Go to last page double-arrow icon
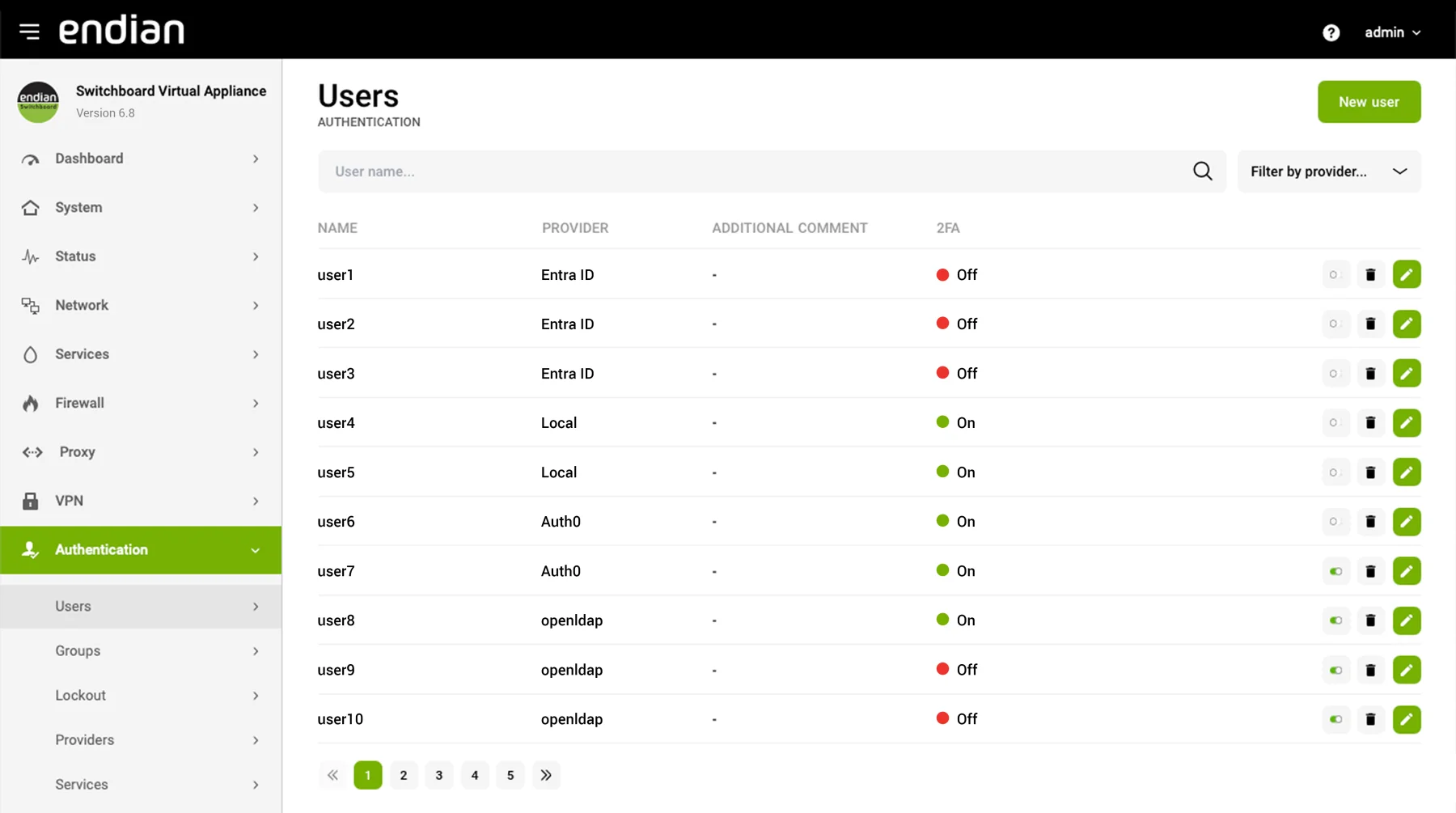Screen dimensions: 1456x813 pos(546,775)
